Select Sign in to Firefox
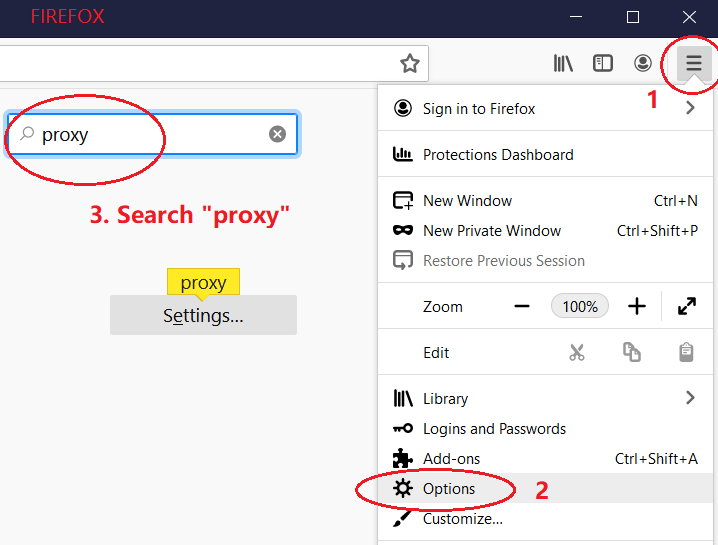718x545 pixels. click(x=545, y=109)
